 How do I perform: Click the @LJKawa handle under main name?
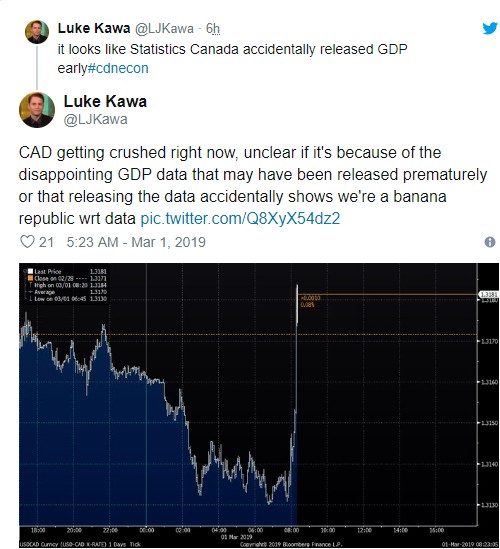click(95, 119)
